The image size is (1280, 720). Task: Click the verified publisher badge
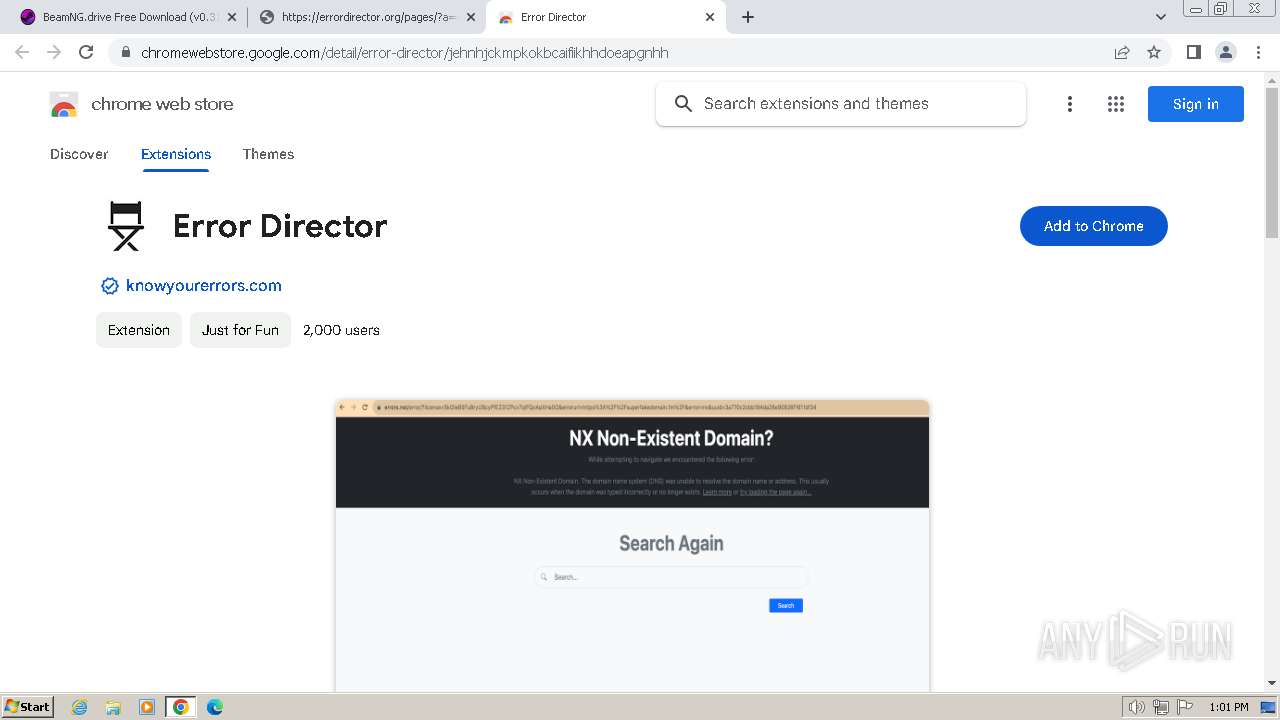[110, 286]
